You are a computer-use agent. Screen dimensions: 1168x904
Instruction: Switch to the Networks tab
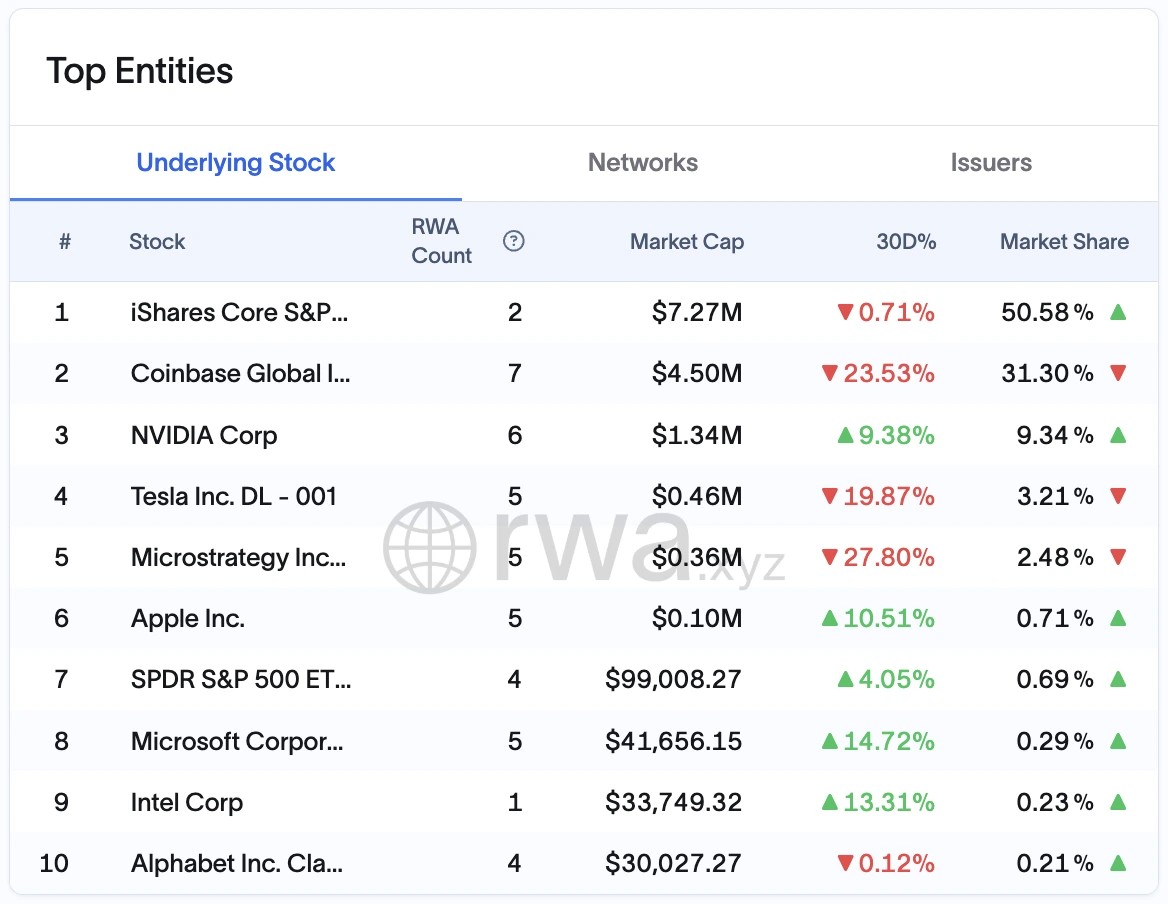642,162
